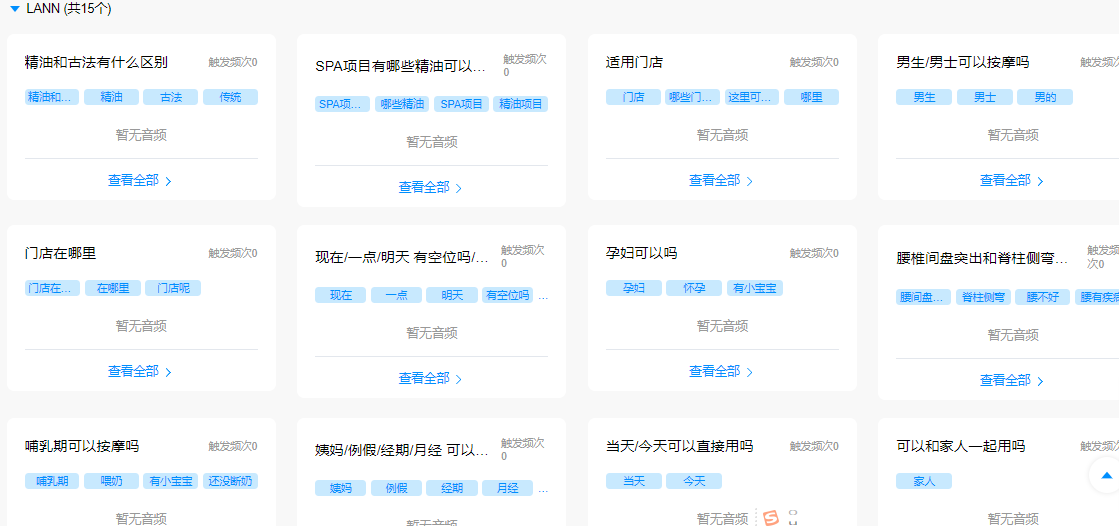Open 查看全部 in 精油和古法有什么区别 card
Screen dimensions: 1119x526
(x=134, y=181)
